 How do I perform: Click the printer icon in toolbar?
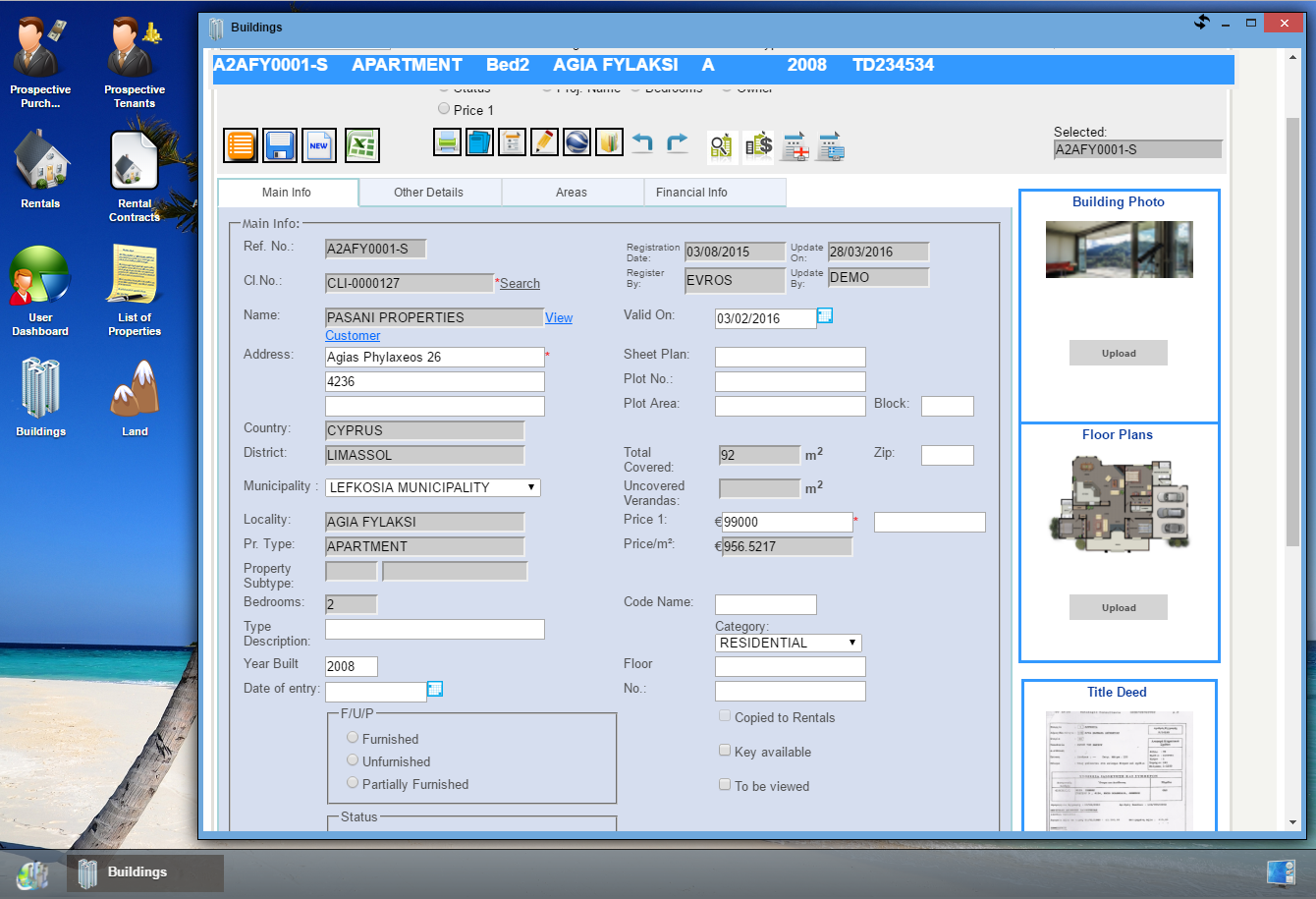tap(447, 142)
